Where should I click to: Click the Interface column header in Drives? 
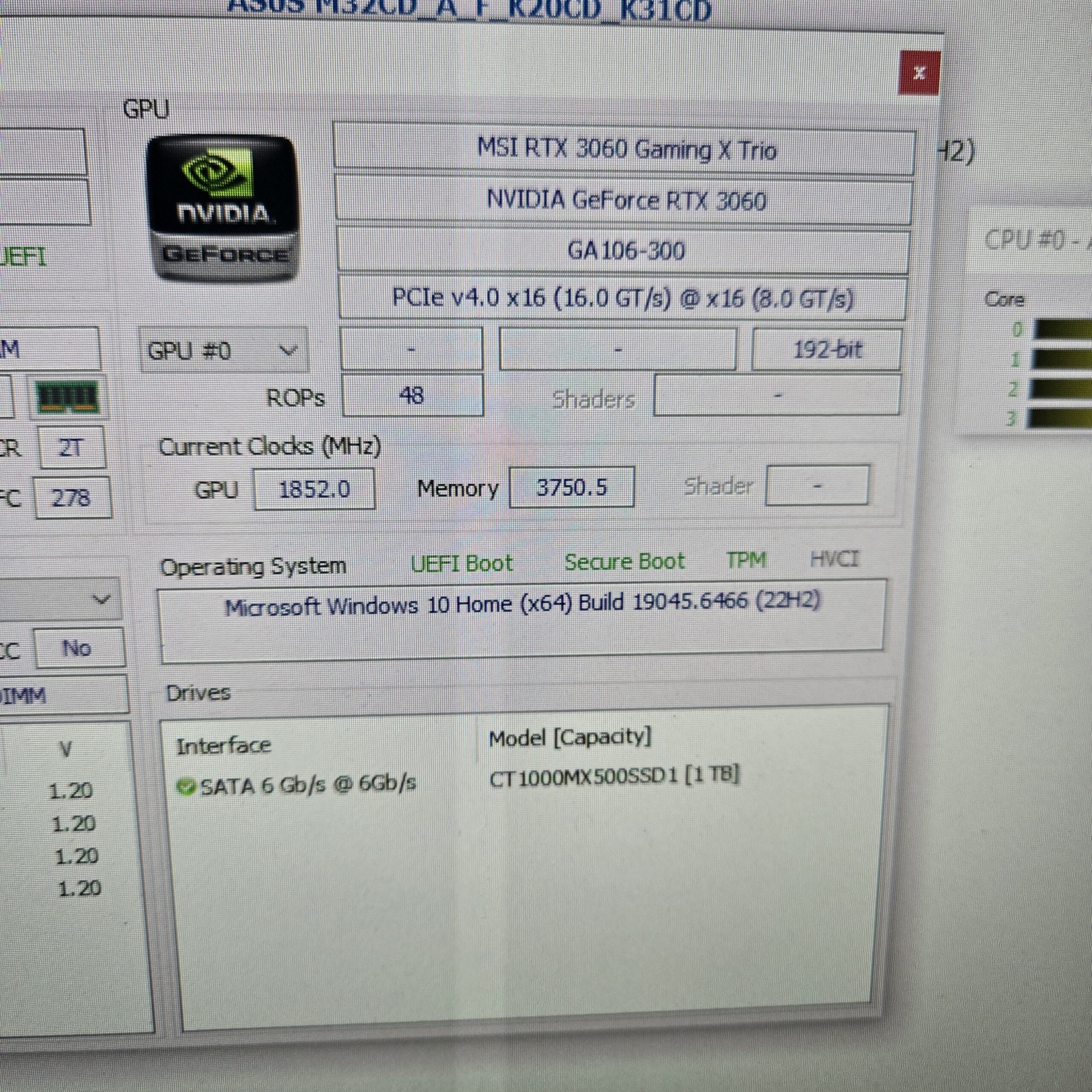click(x=224, y=746)
